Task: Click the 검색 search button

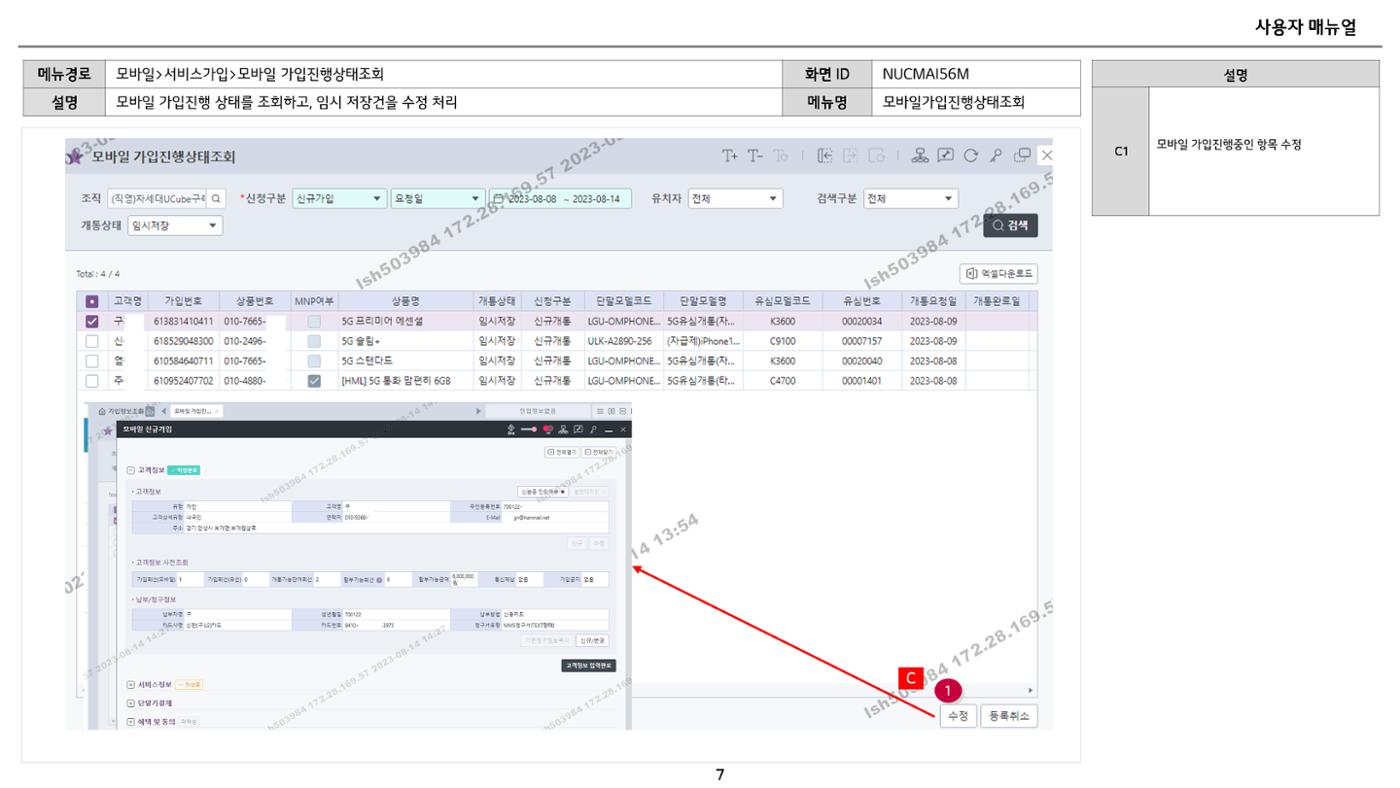Action: pyautogui.click(x=1010, y=225)
